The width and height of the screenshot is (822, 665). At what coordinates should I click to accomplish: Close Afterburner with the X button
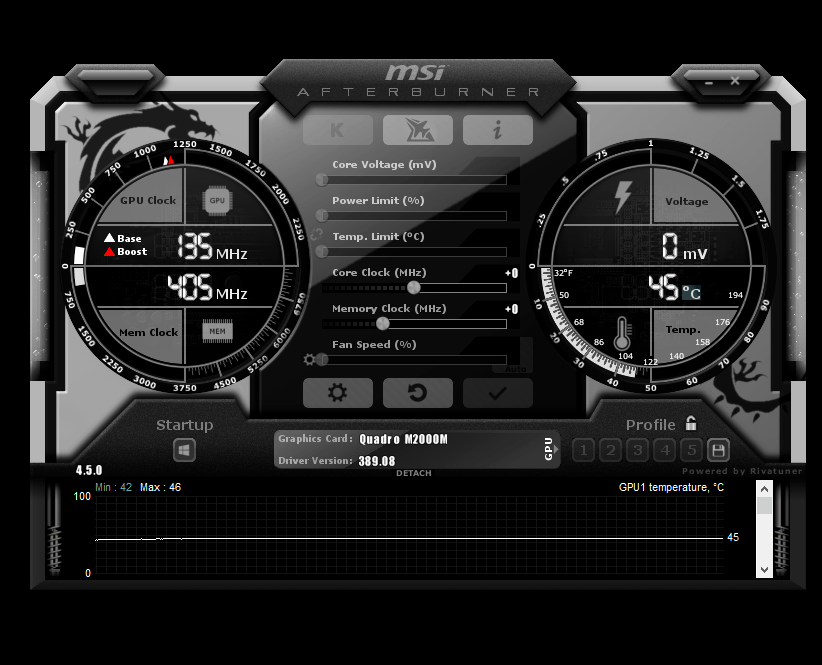click(x=735, y=81)
